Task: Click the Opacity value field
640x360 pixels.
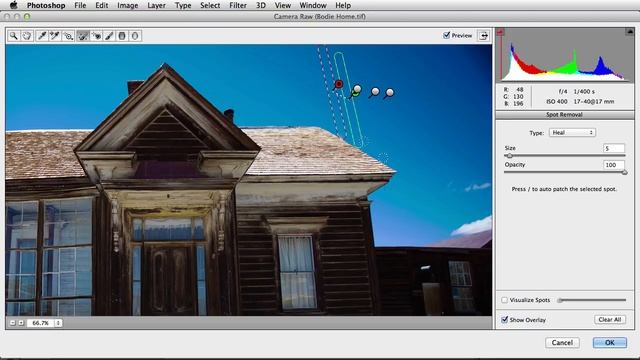Action: pyautogui.click(x=614, y=165)
